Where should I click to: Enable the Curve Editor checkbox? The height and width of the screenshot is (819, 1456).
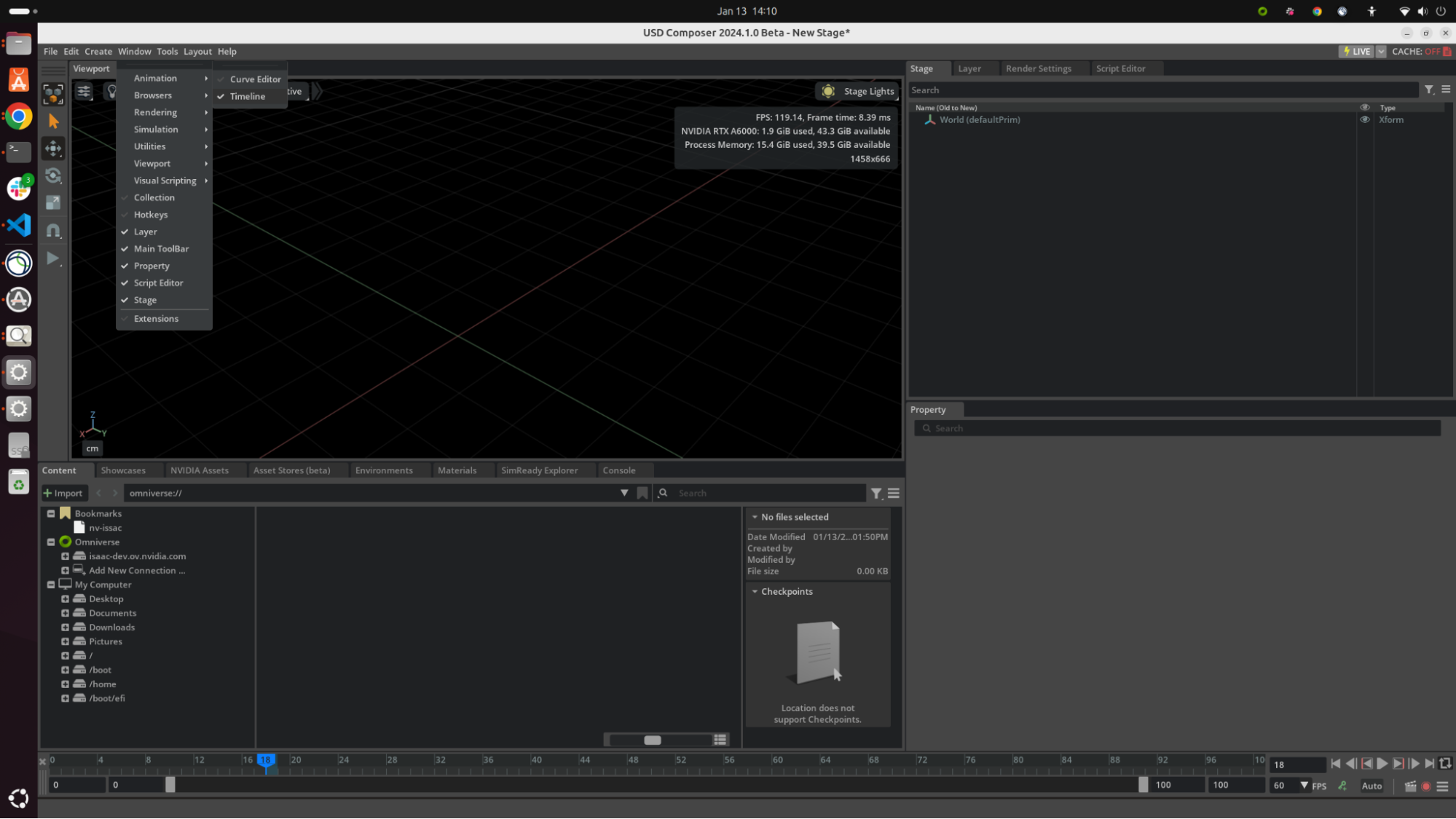[221, 79]
